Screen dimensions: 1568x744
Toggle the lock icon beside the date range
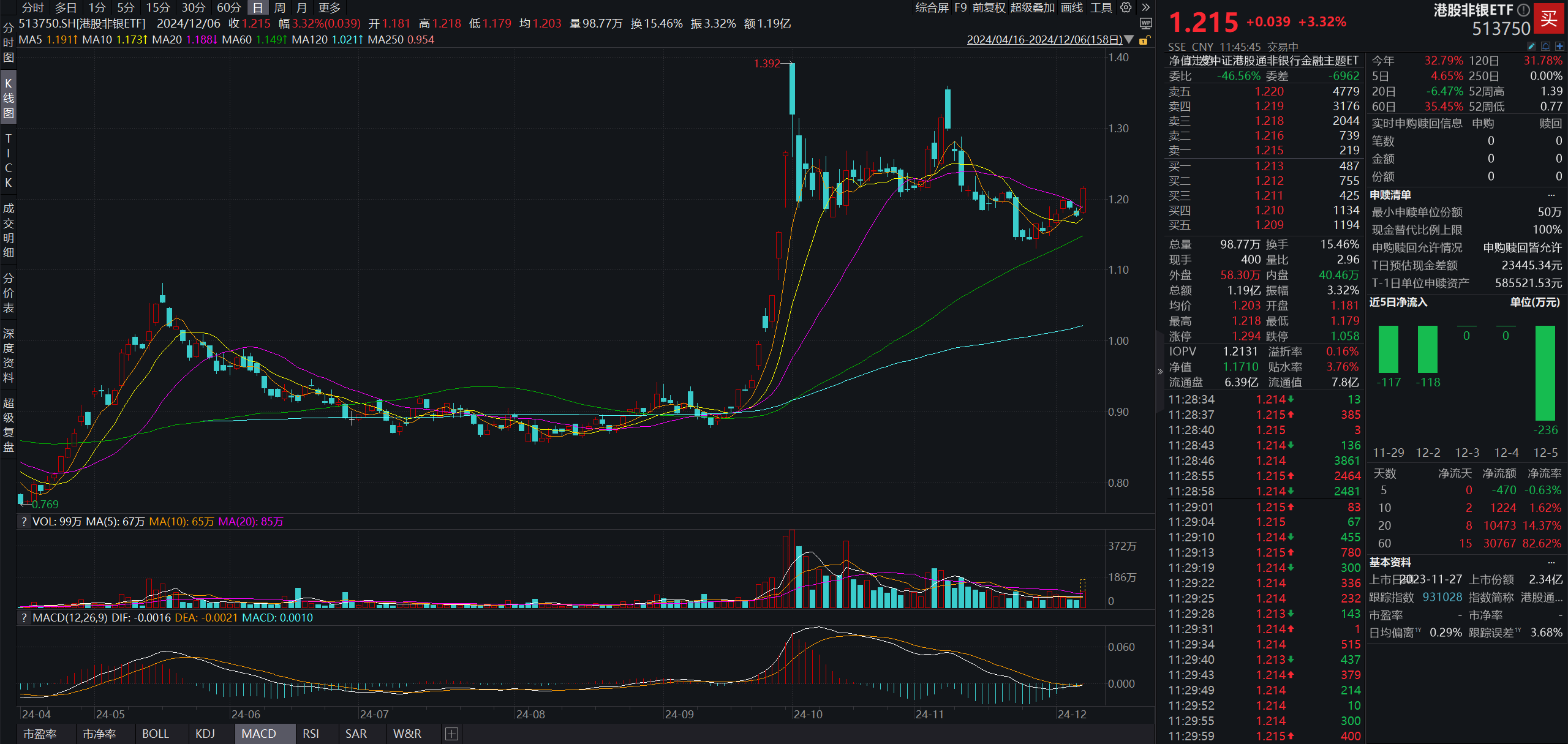point(1145,39)
